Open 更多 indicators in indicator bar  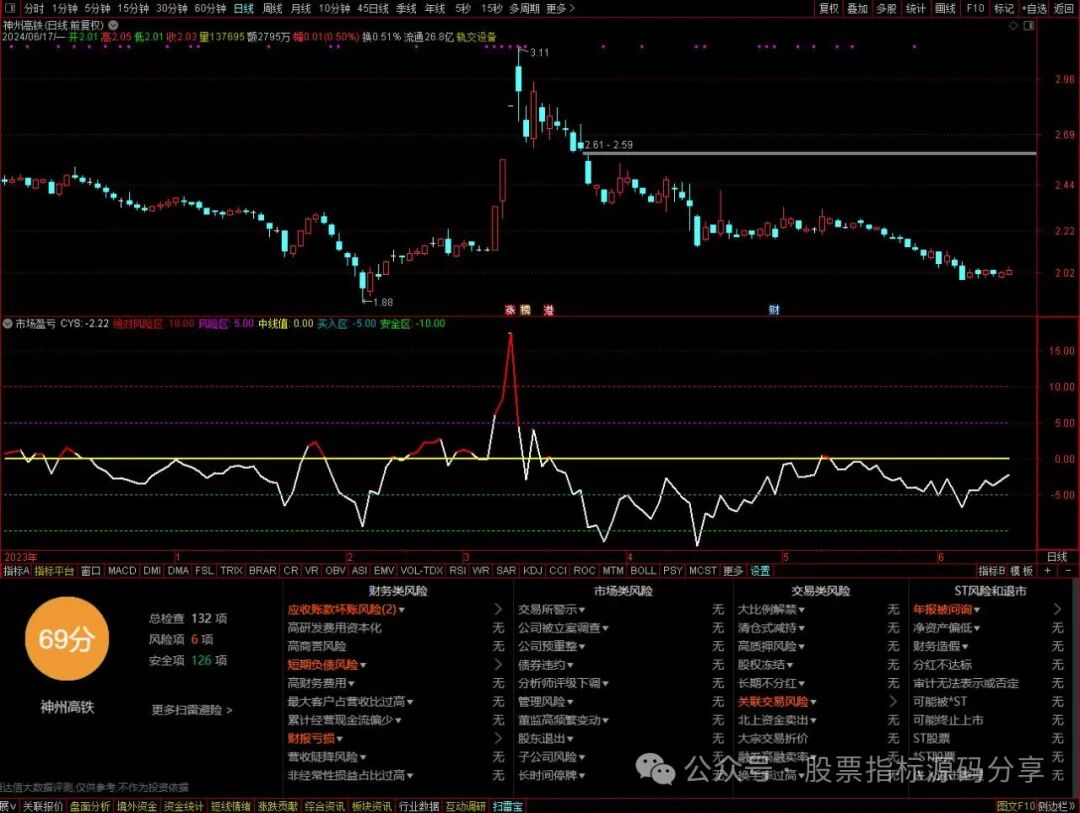[733, 570]
